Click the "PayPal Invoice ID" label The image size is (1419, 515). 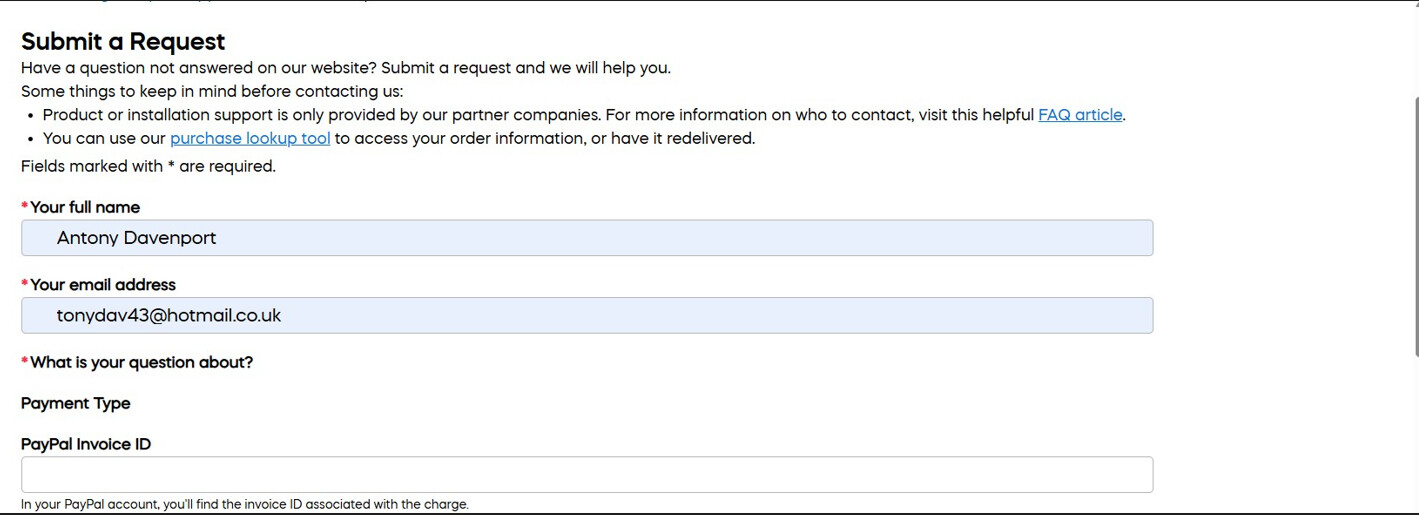[86, 444]
